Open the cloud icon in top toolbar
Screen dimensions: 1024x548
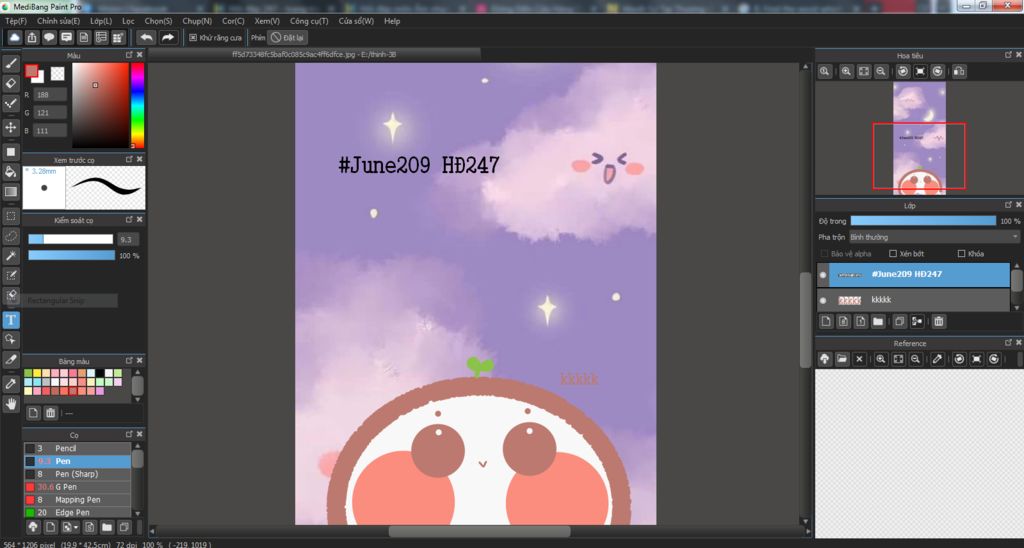click(x=14, y=37)
